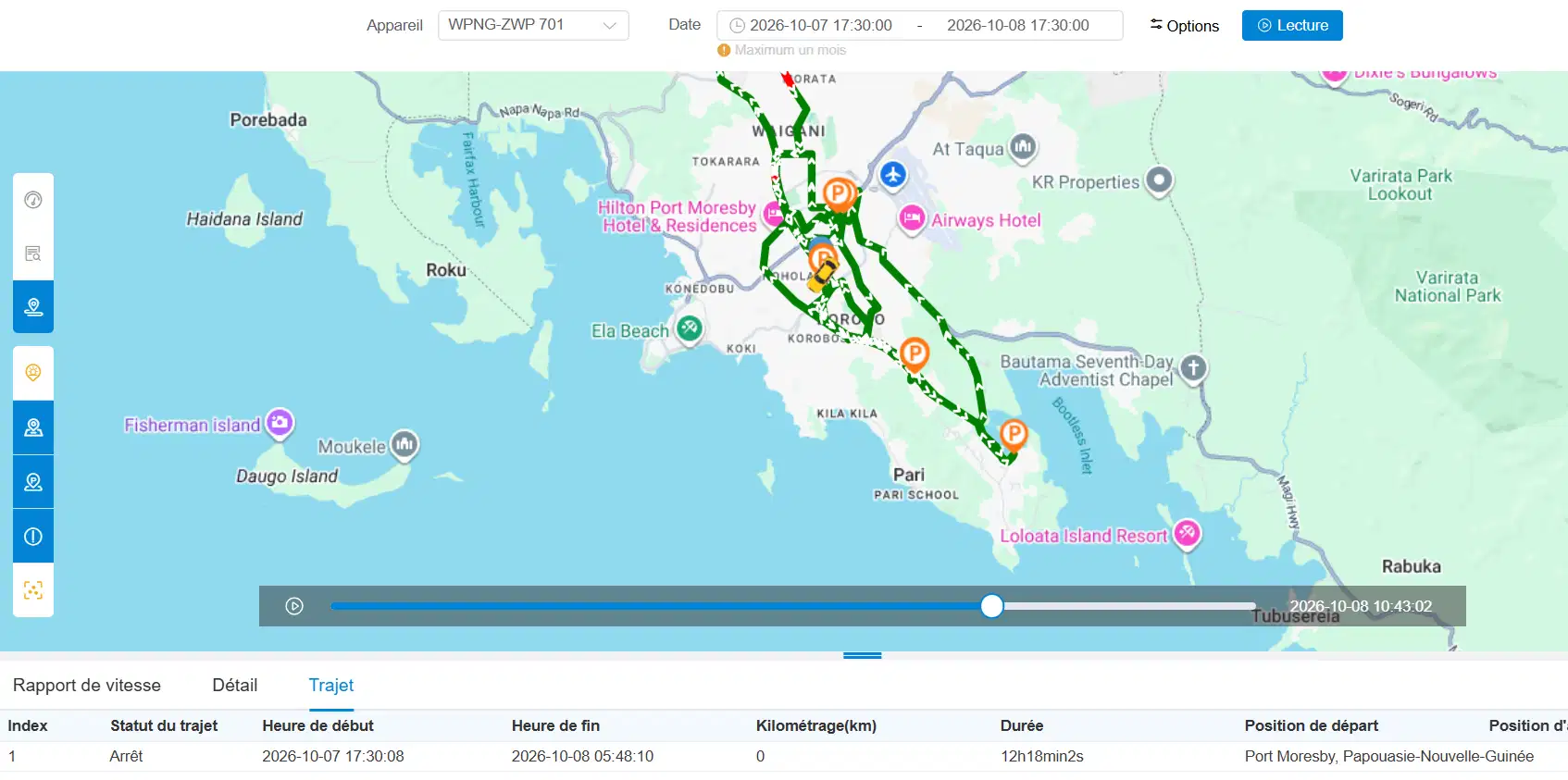Click the clock icon in the date field
Viewport: 1568px width, 780px height.
click(737, 26)
